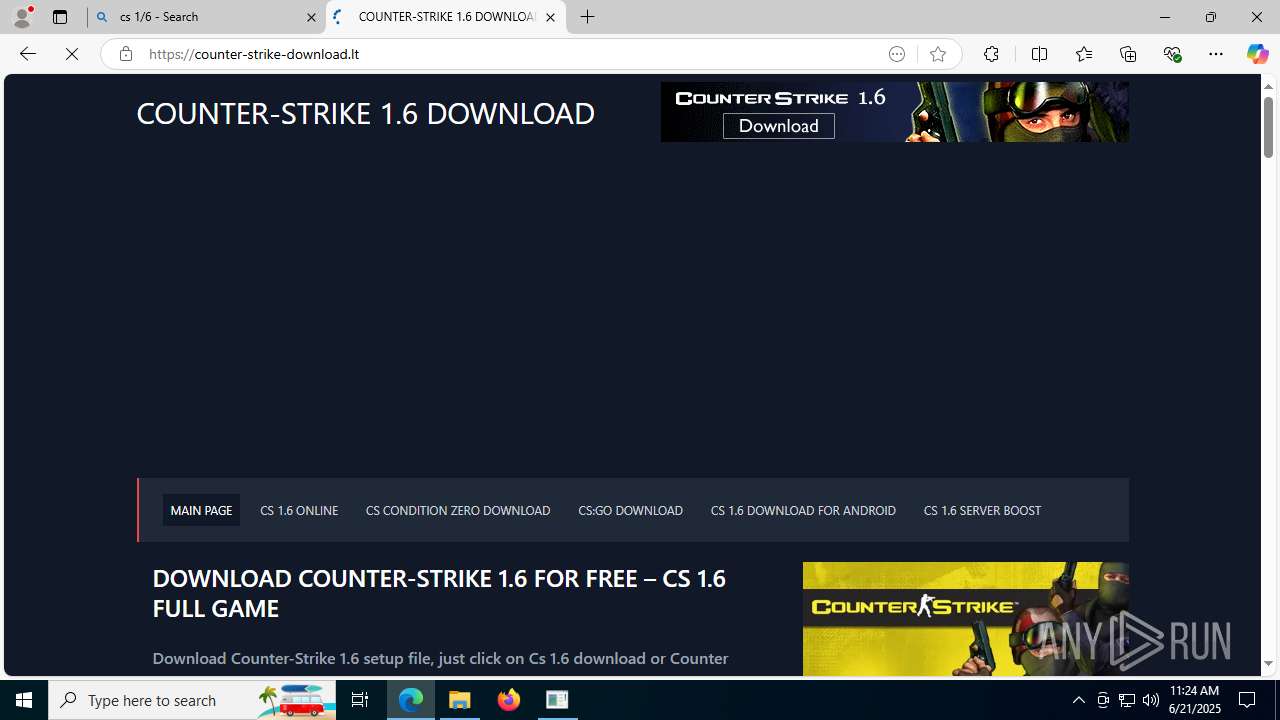Switch to the 'cs 1/6 - Search' tab
This screenshot has height=720, width=1280.
click(206, 17)
